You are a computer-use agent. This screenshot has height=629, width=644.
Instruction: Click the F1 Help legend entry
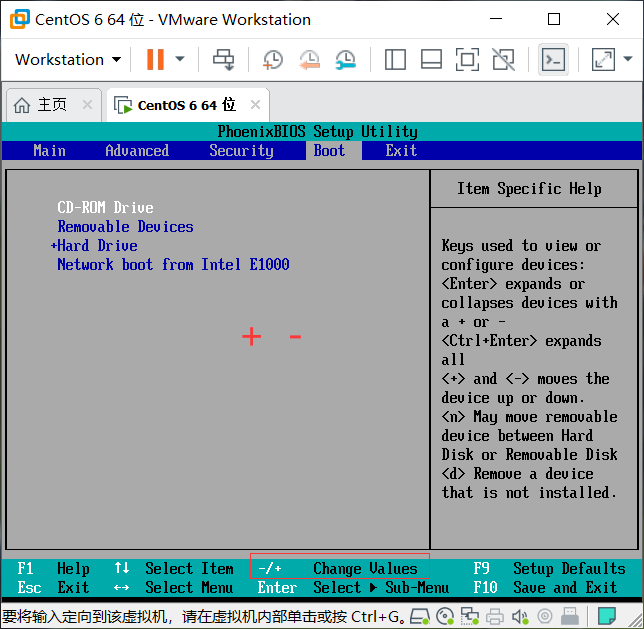pos(53,569)
